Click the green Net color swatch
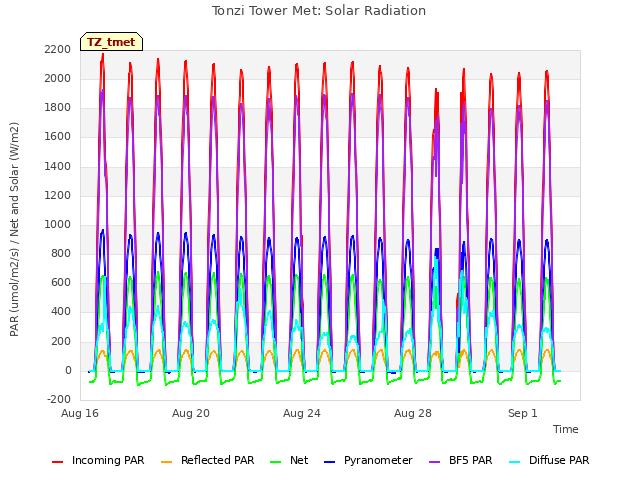 [276, 462]
